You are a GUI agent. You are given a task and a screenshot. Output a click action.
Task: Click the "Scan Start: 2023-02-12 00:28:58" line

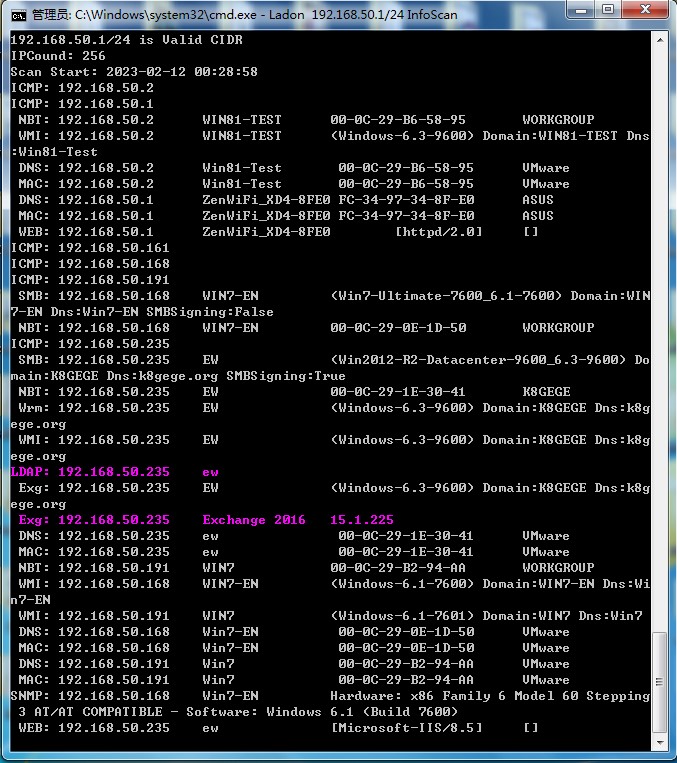pos(134,72)
